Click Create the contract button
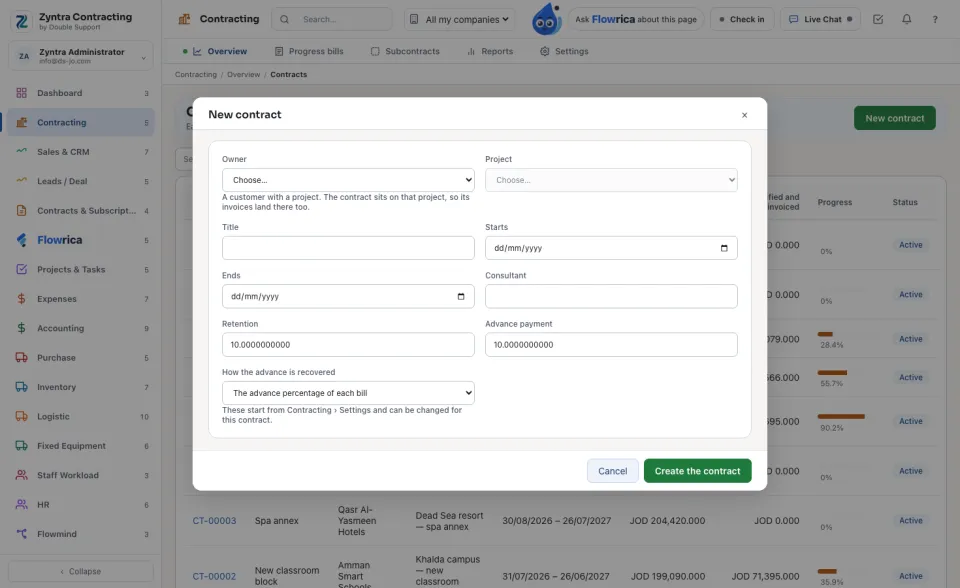Viewport: 960px width, 588px height. coord(697,471)
